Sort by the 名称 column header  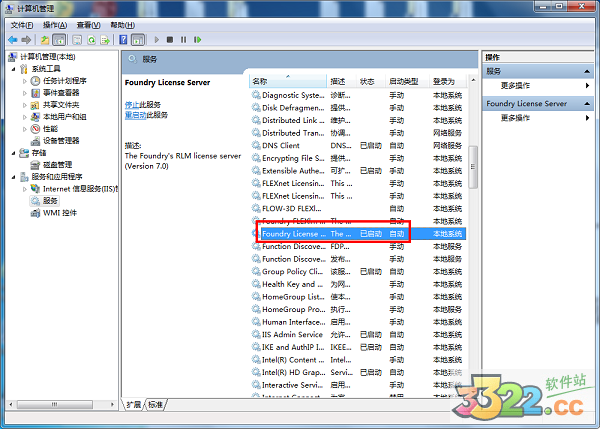pyautogui.click(x=288, y=82)
